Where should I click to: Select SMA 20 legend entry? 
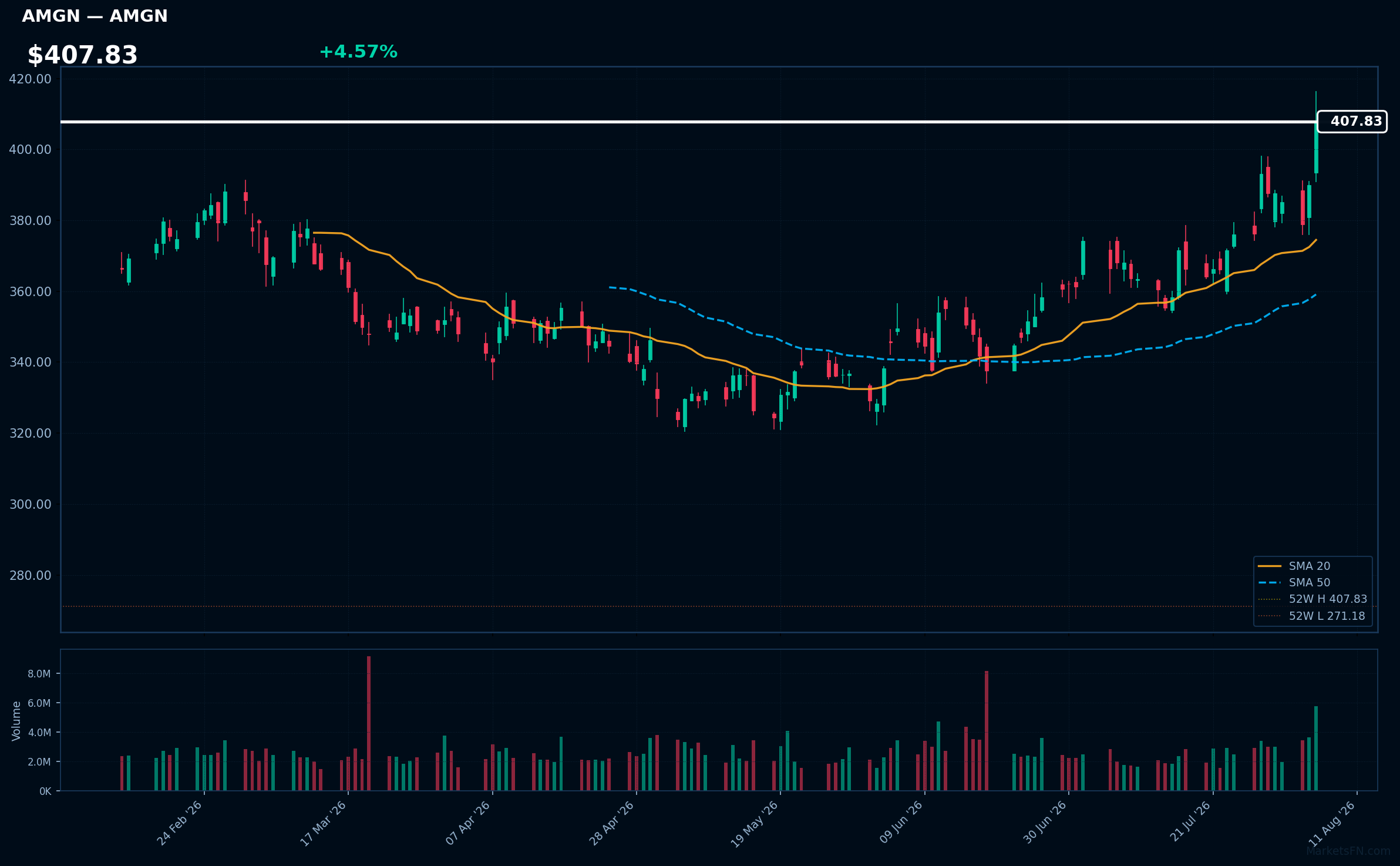[x=1294, y=566]
